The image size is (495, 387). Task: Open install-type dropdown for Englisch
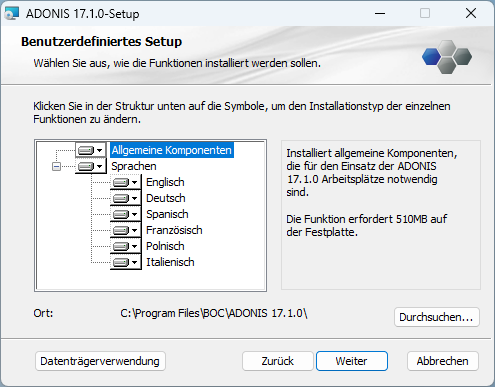coord(126,182)
